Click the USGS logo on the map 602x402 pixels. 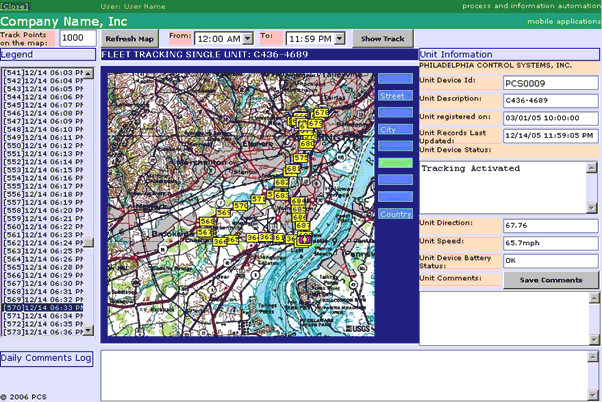coord(358,329)
